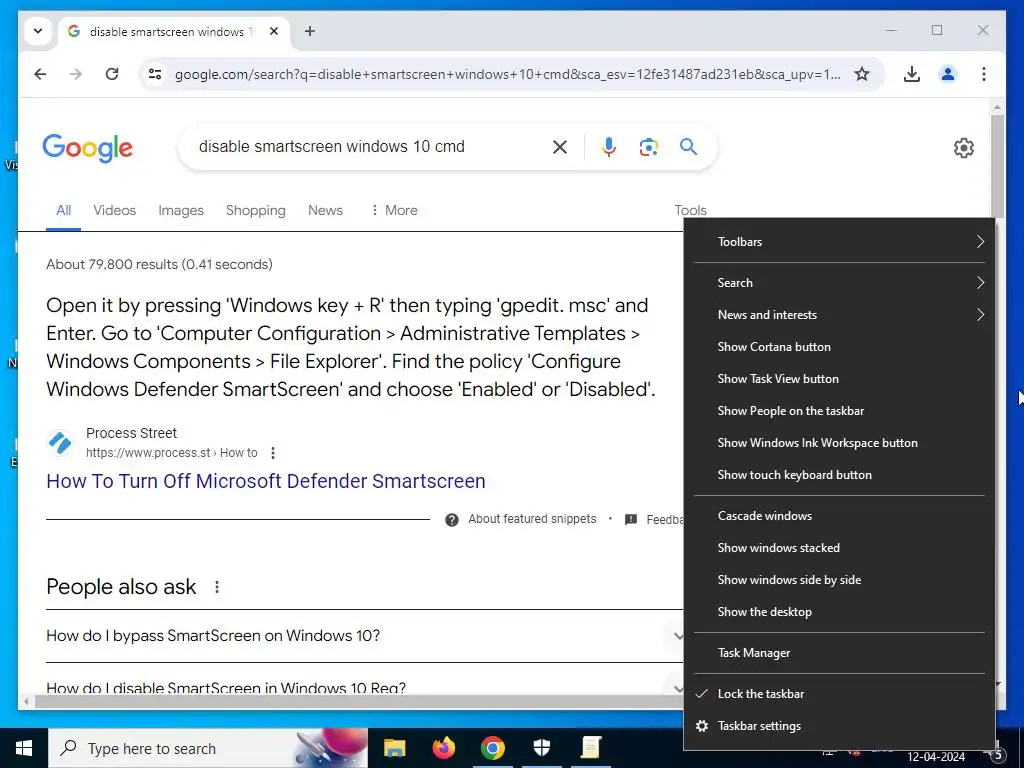Open the More search filters dropdown
Image resolution: width=1024 pixels, height=768 pixels.
(x=394, y=210)
